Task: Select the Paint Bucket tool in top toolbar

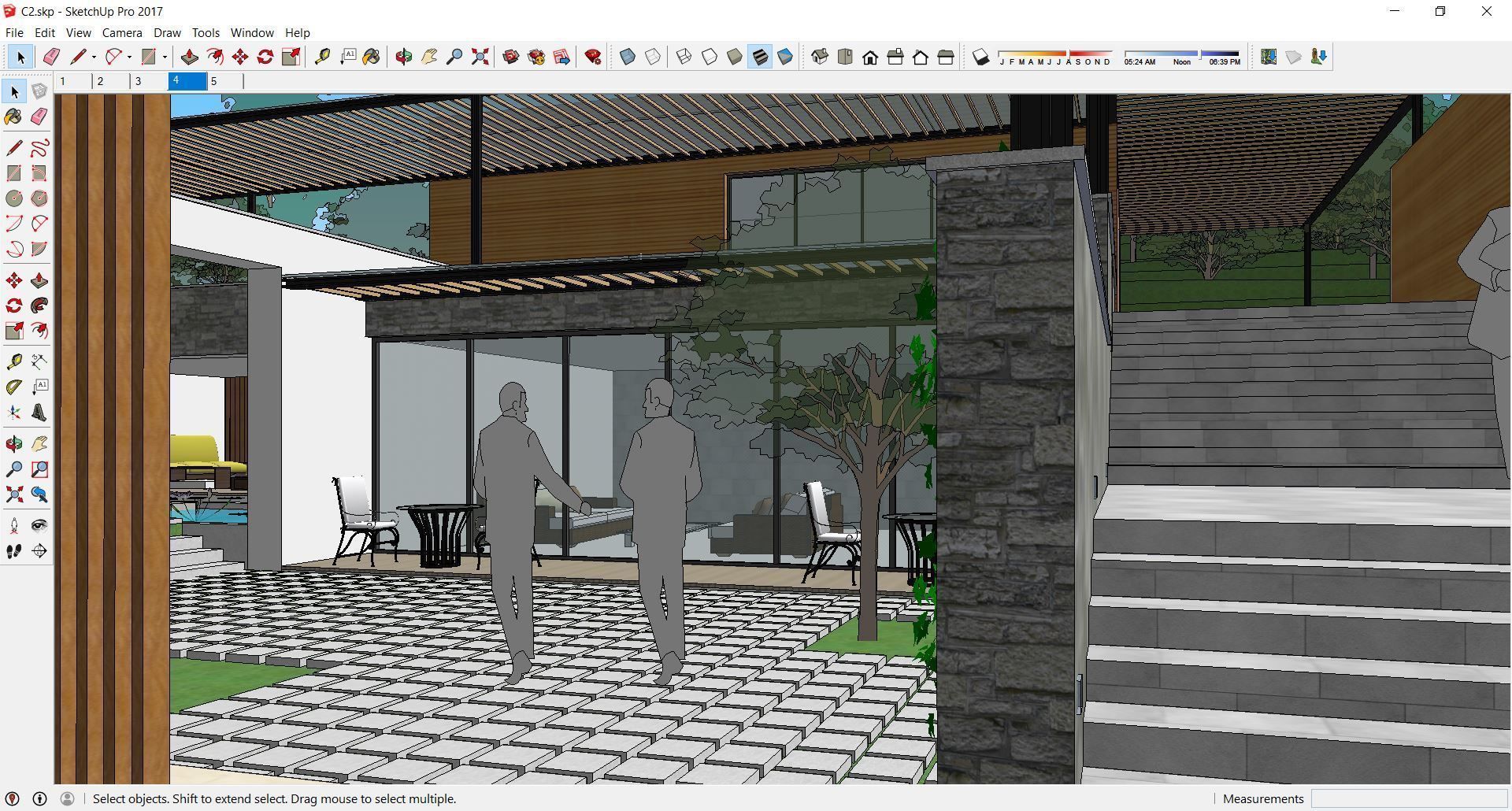Action: point(372,57)
